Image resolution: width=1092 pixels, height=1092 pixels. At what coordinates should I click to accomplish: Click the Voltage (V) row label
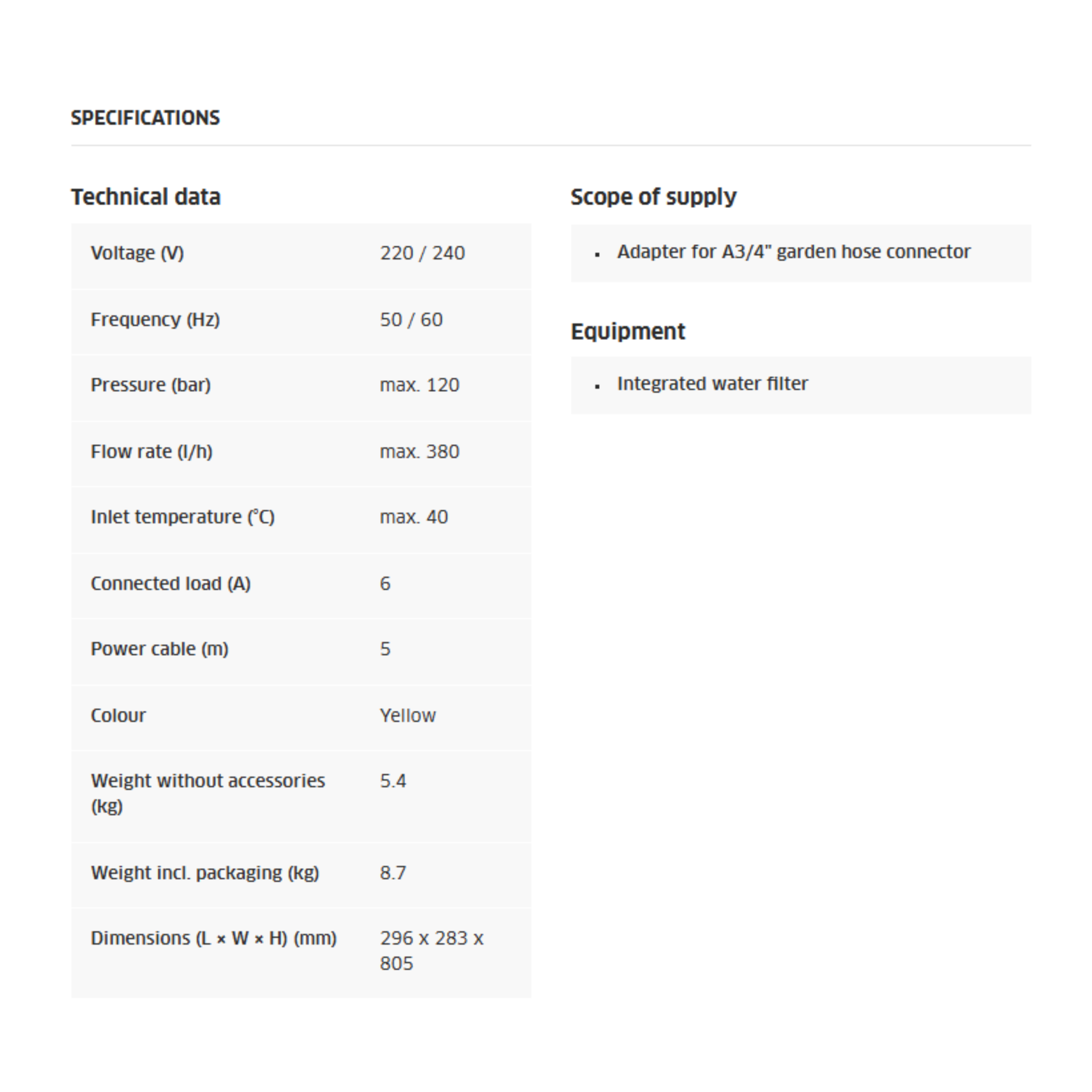click(138, 253)
